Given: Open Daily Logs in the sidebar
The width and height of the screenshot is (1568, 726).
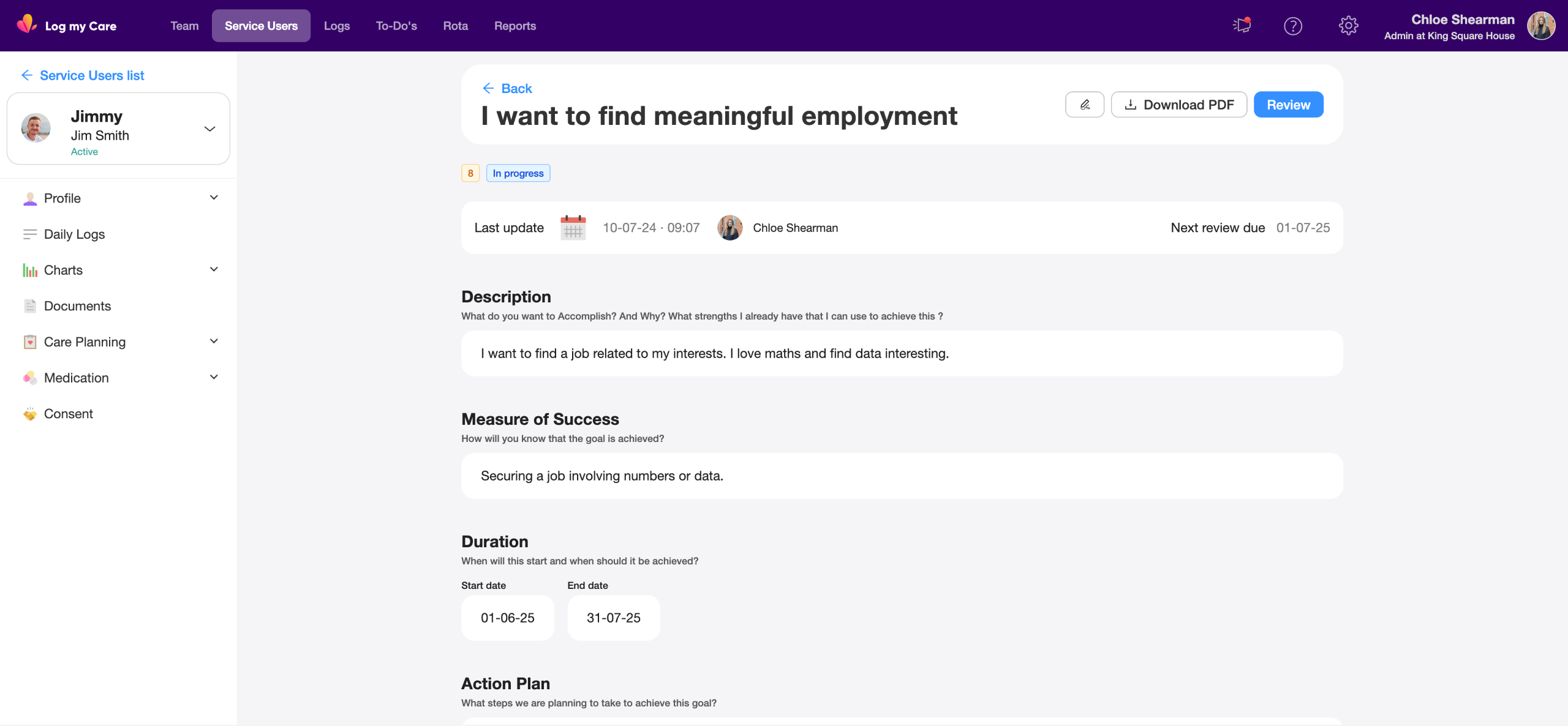Looking at the screenshot, I should (x=74, y=234).
